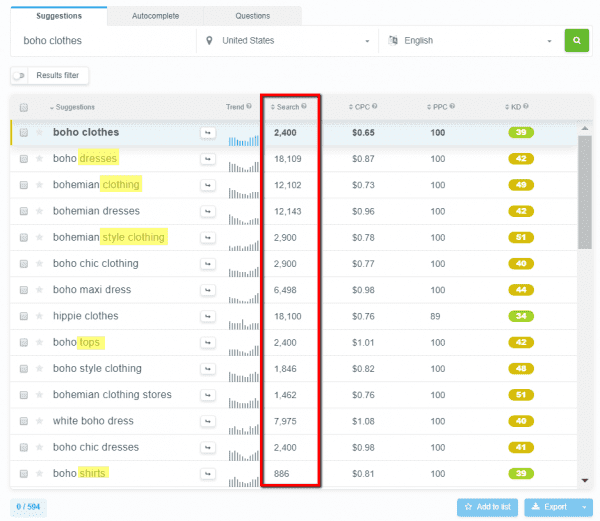Click the help icon next to KD

pyautogui.click(x=526, y=106)
